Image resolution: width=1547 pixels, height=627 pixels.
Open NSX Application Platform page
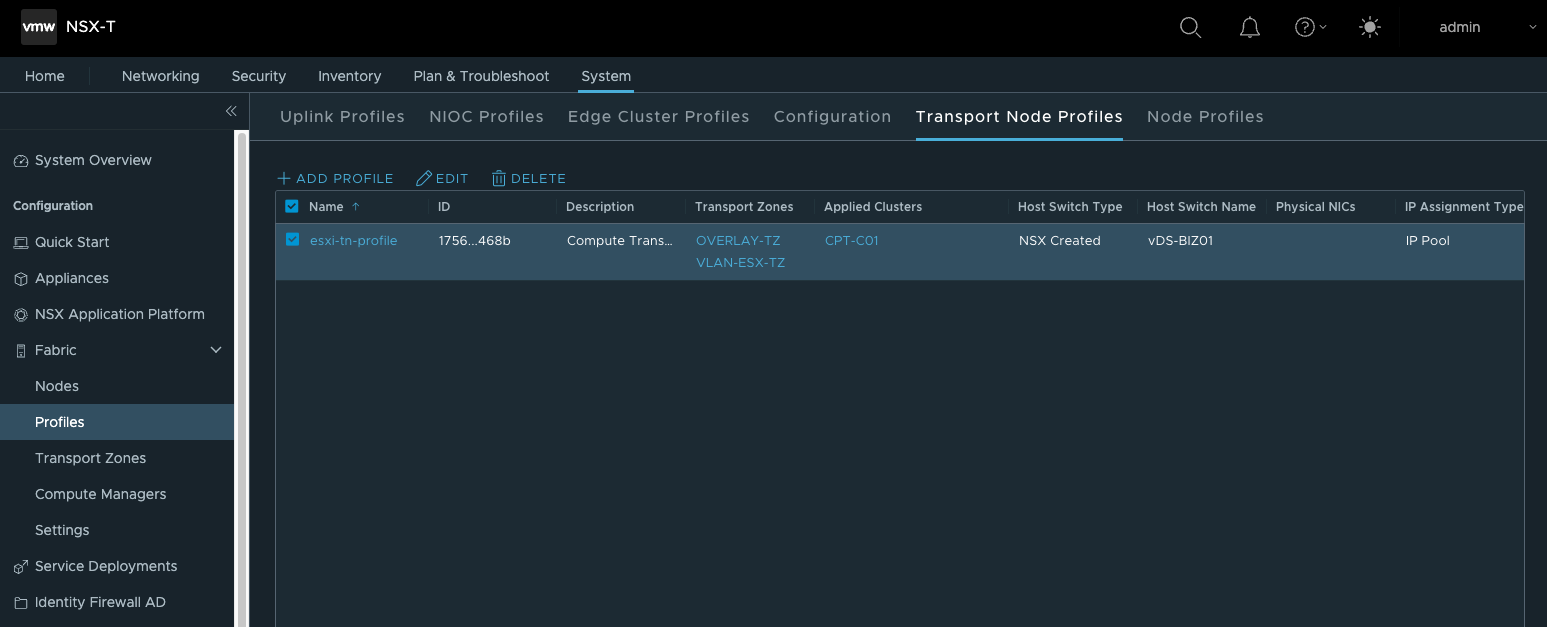coord(120,314)
